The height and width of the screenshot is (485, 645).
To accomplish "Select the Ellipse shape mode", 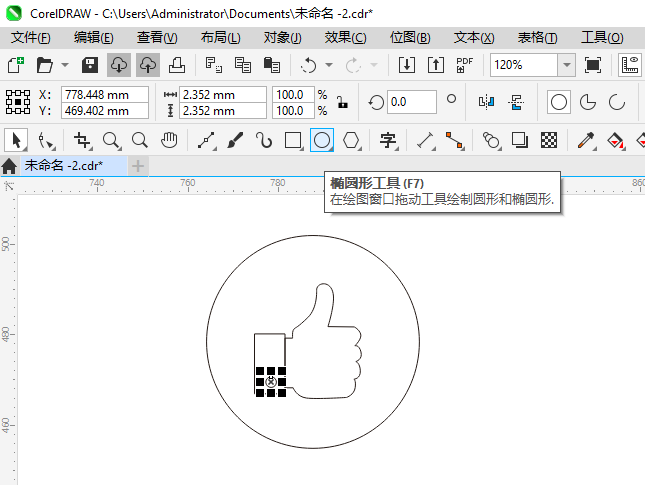I will (559, 102).
